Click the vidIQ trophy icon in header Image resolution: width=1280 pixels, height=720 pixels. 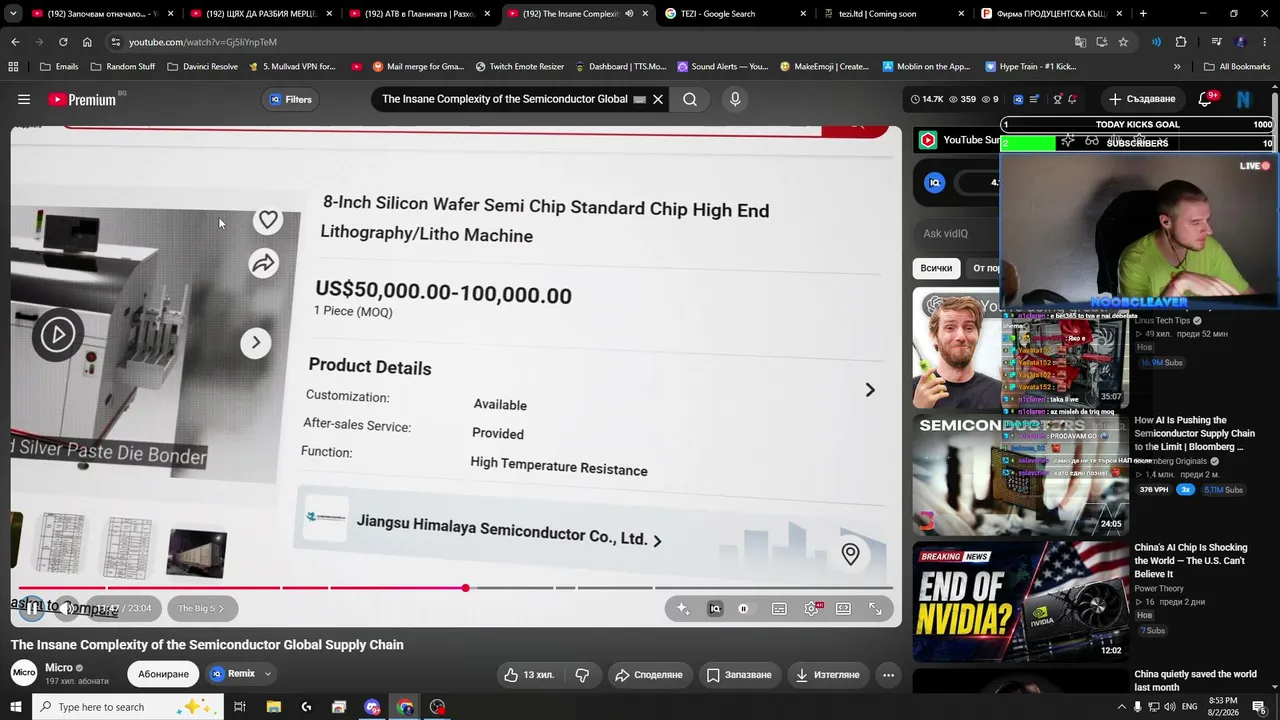click(1057, 99)
